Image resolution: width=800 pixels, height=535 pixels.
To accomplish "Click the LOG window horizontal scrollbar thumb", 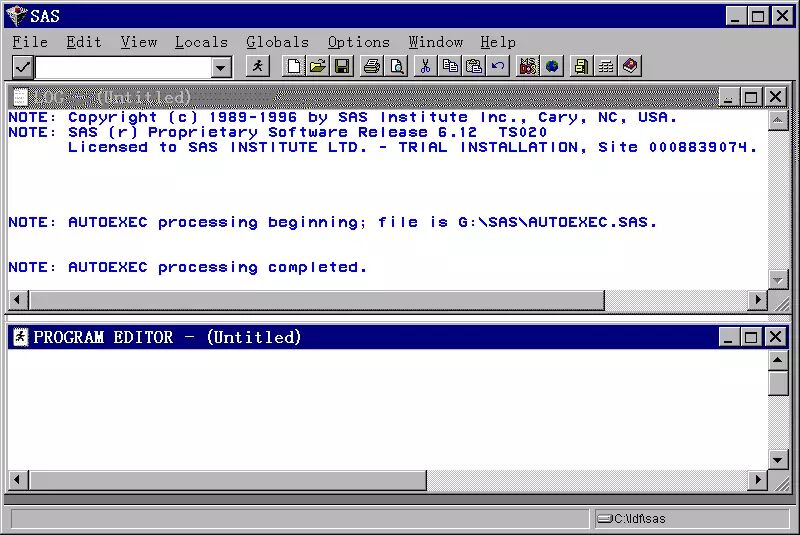I will [317, 300].
